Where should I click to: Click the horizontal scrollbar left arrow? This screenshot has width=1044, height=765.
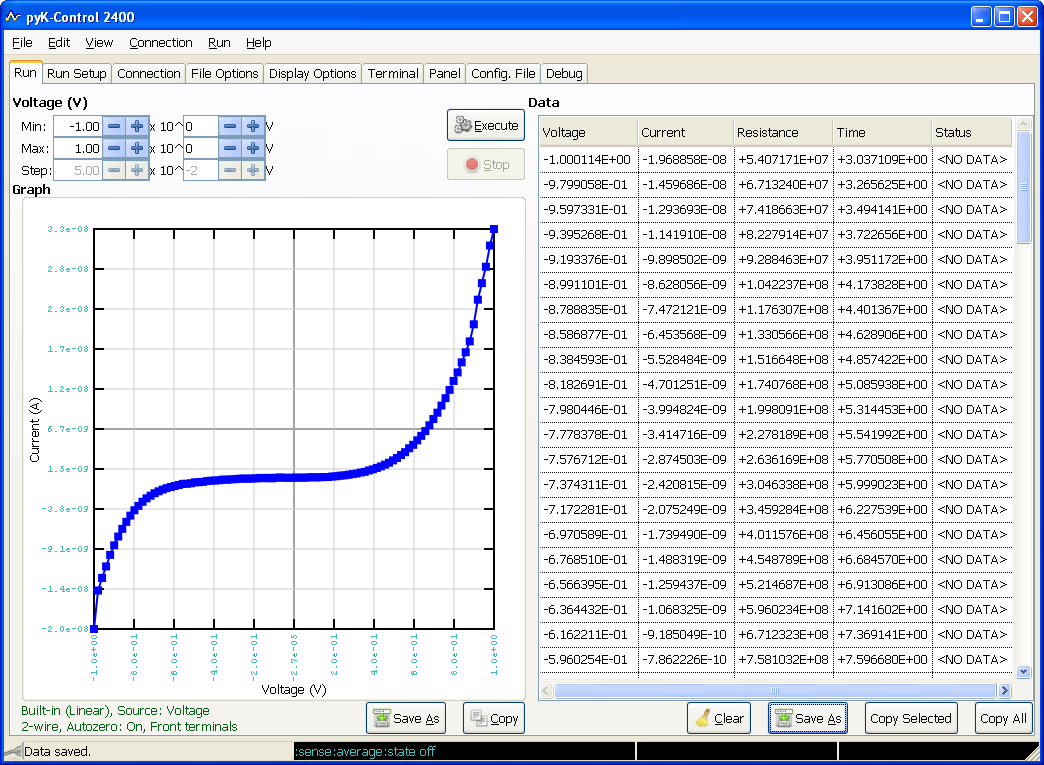(547, 690)
